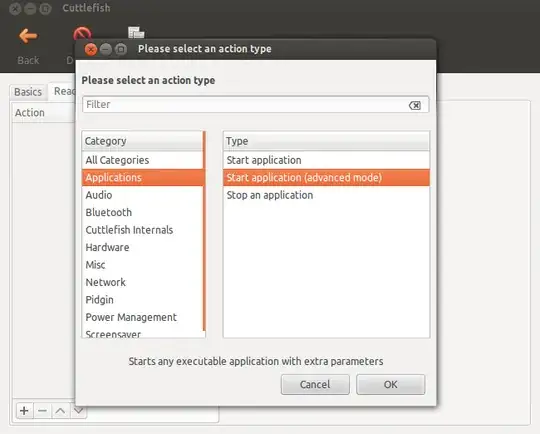540x434 pixels.
Task: Click the Back arrow icon in Cuttlefish
Action: 28,35
